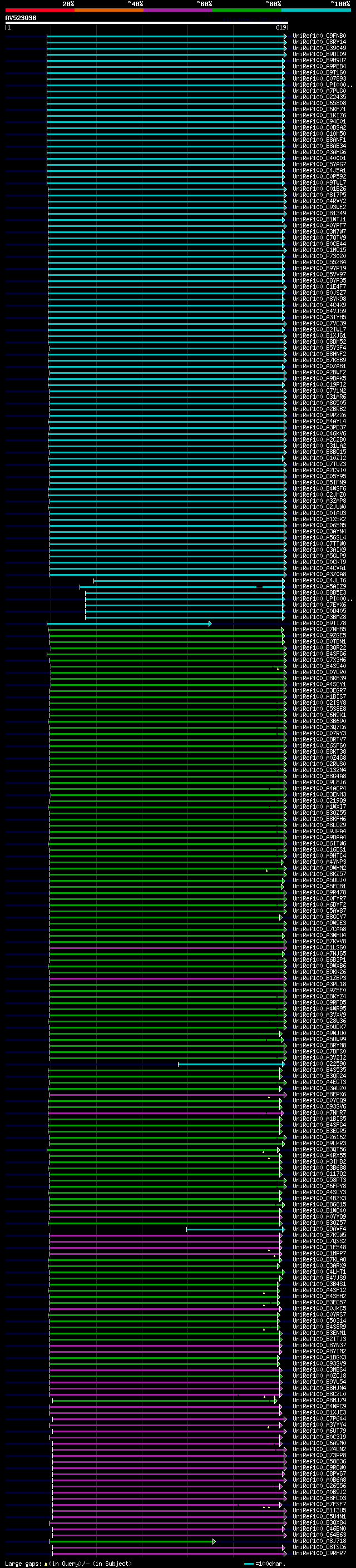
Task: Select hit label UniRef100_C6KF71
Action: [x=319, y=109]
